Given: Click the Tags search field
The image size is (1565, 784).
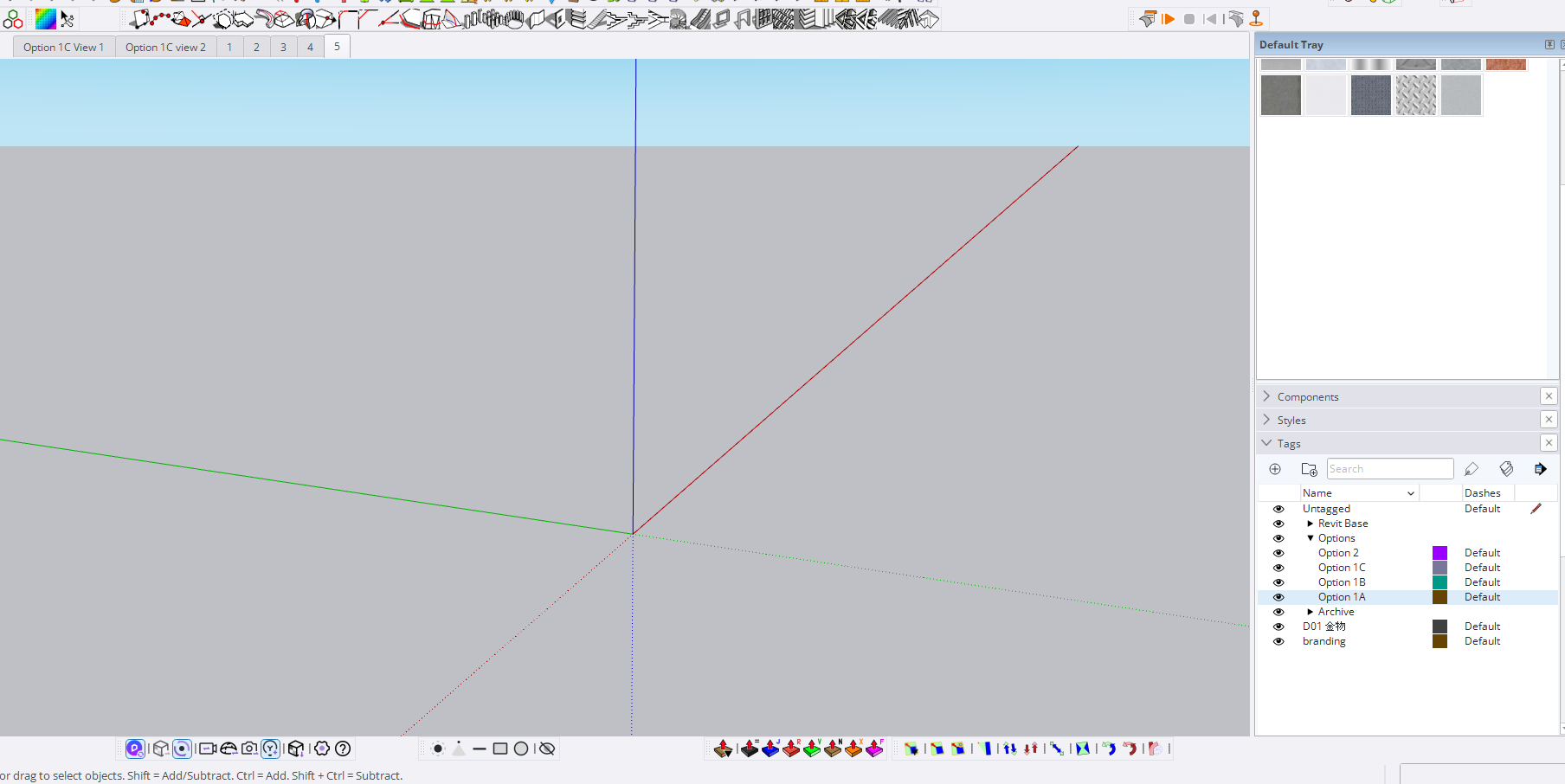Looking at the screenshot, I should tap(1389, 469).
